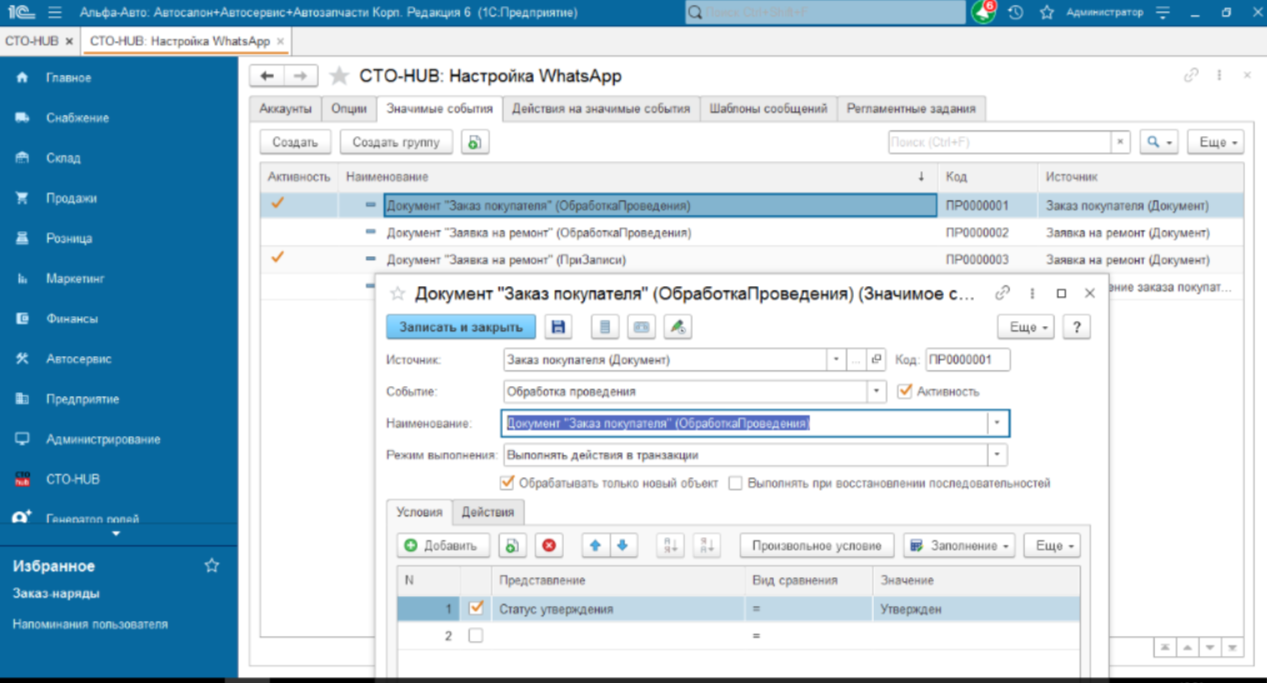Clear the list search field with the x
The height and width of the screenshot is (683, 1267).
[1120, 142]
